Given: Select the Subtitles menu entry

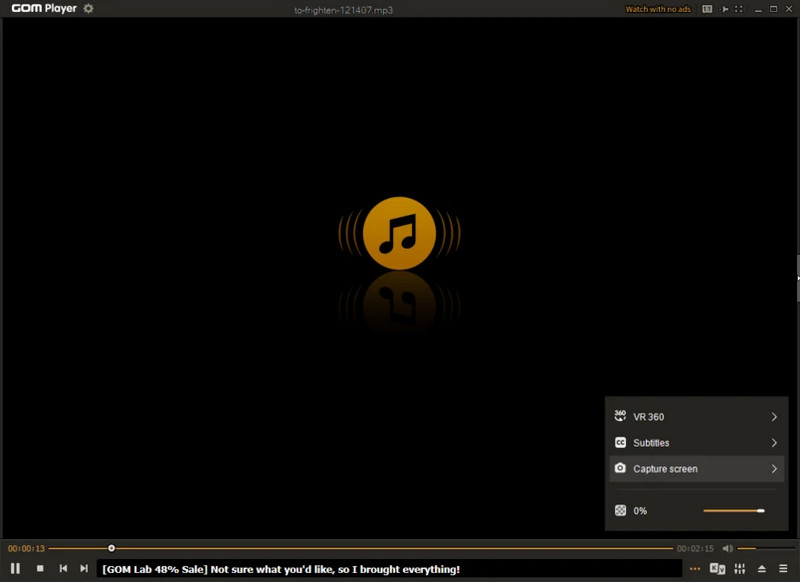Looking at the screenshot, I should coord(652,443).
